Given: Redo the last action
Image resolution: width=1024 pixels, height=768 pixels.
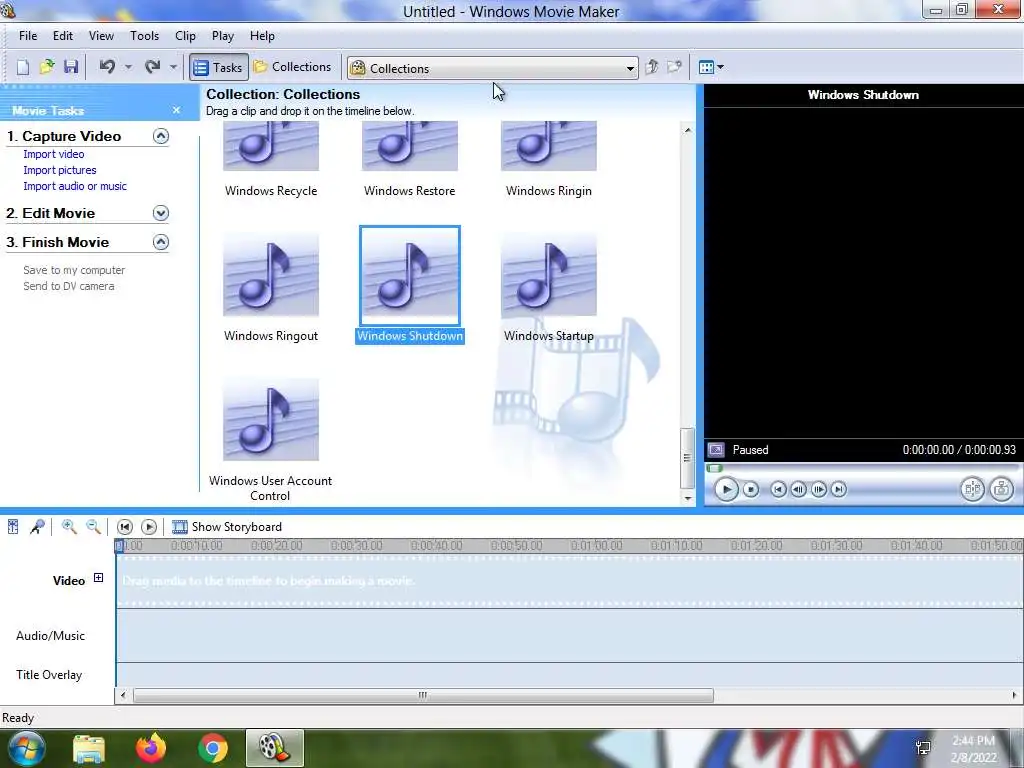Looking at the screenshot, I should pyautogui.click(x=152, y=67).
